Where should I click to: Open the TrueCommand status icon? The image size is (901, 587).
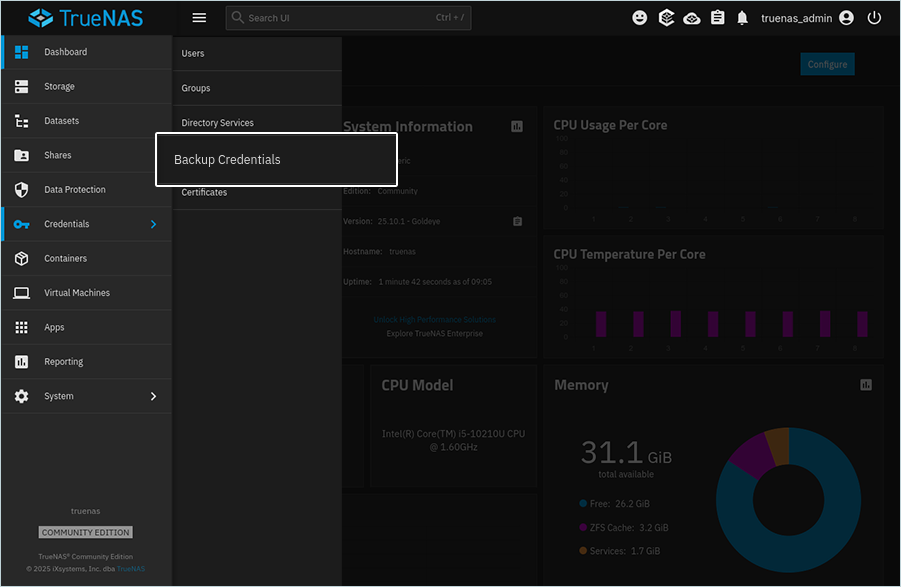pos(666,18)
